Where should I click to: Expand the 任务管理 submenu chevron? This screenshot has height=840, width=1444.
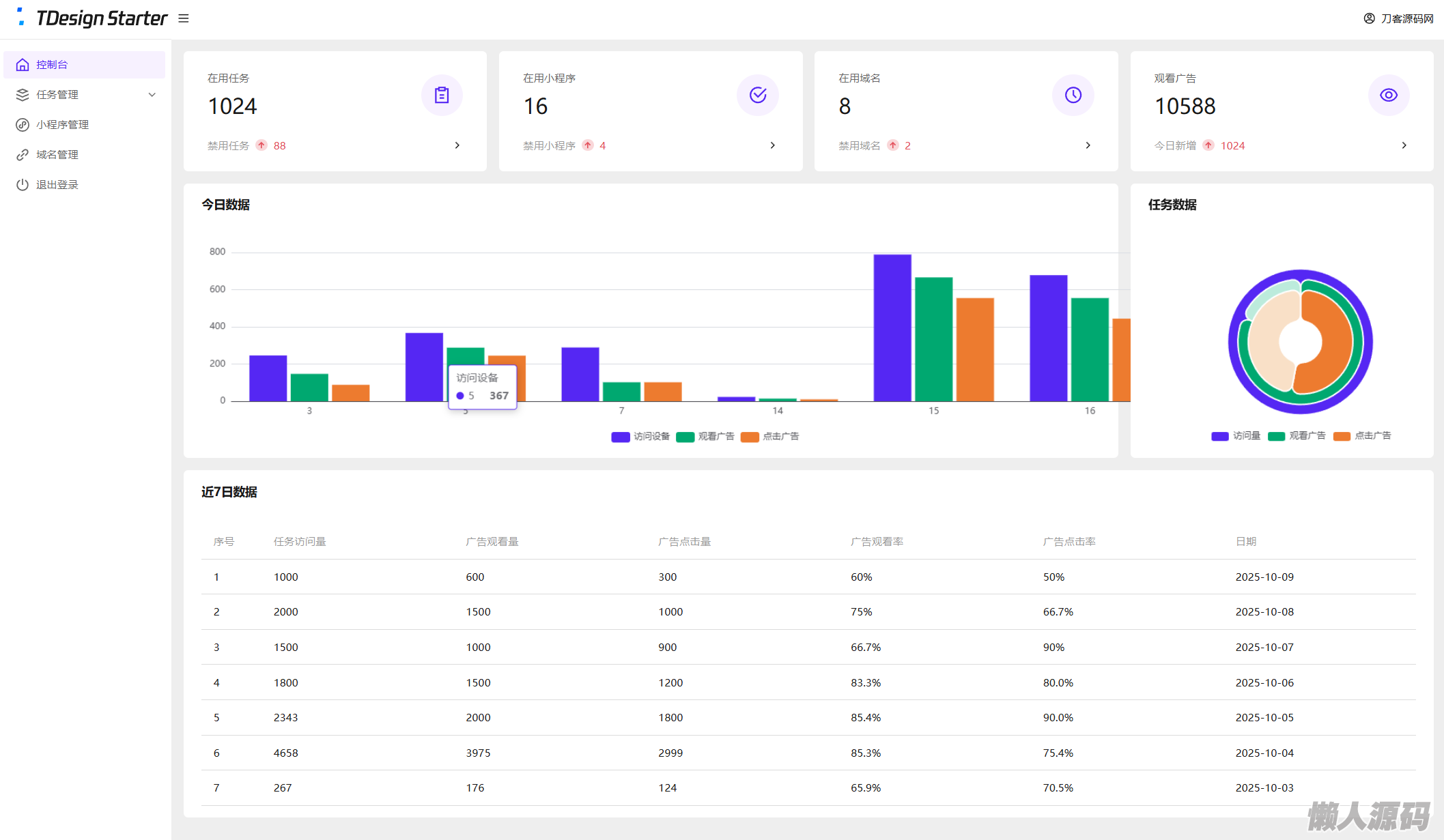coord(152,95)
